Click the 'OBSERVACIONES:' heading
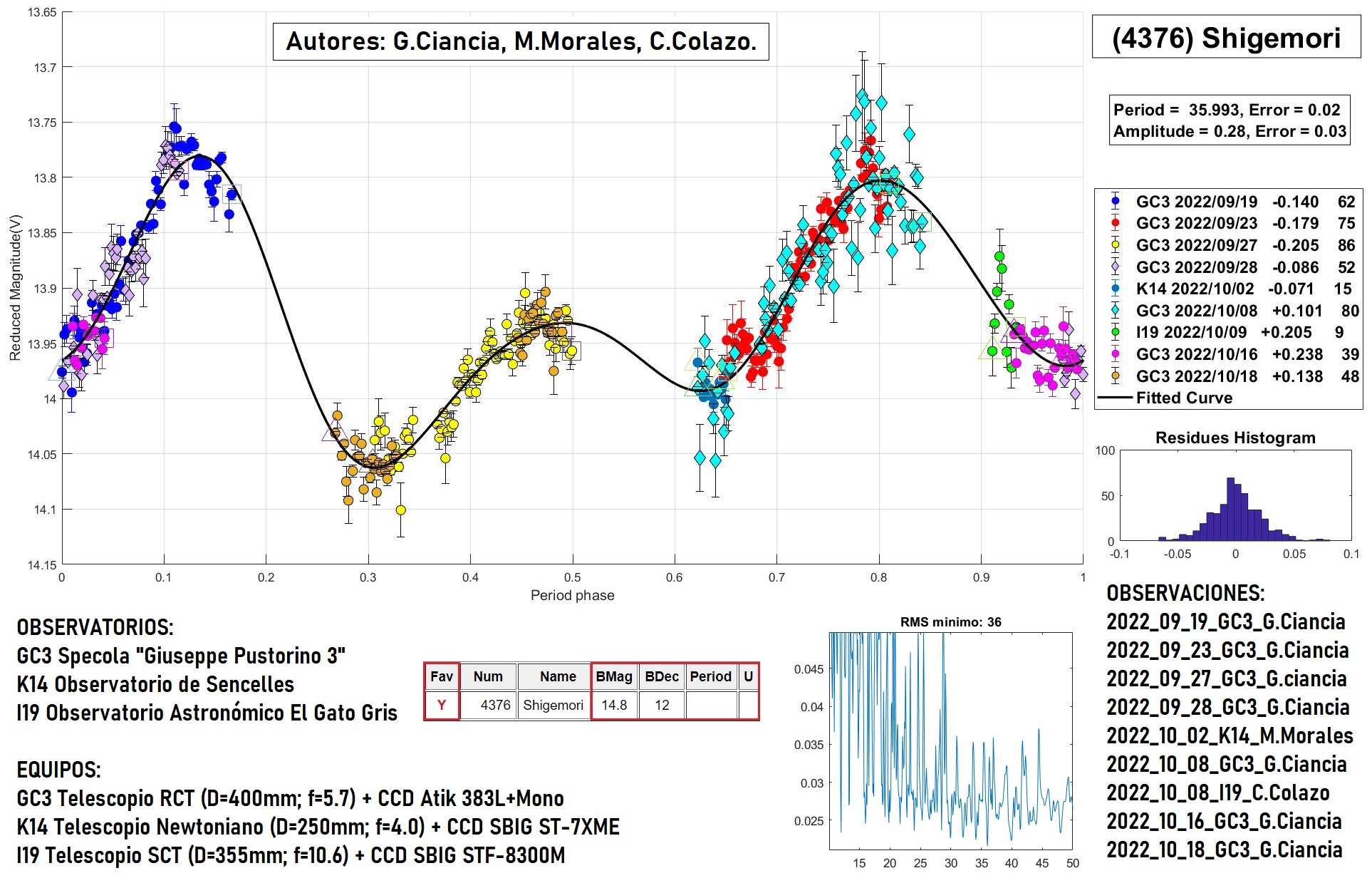The height and width of the screenshot is (883, 1372). pyautogui.click(x=1185, y=593)
